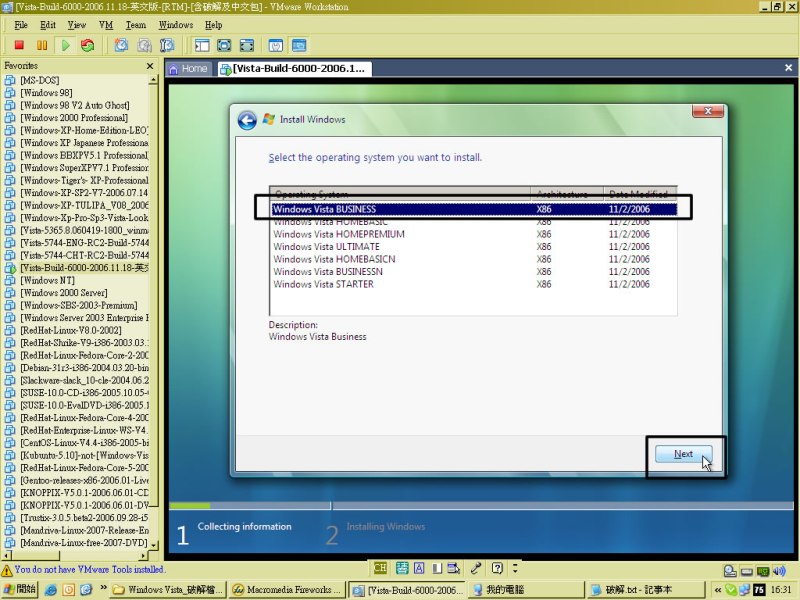800x600 pixels.
Task: Switch to the Macromedia Fireworks taskbar button
Action: point(287,590)
